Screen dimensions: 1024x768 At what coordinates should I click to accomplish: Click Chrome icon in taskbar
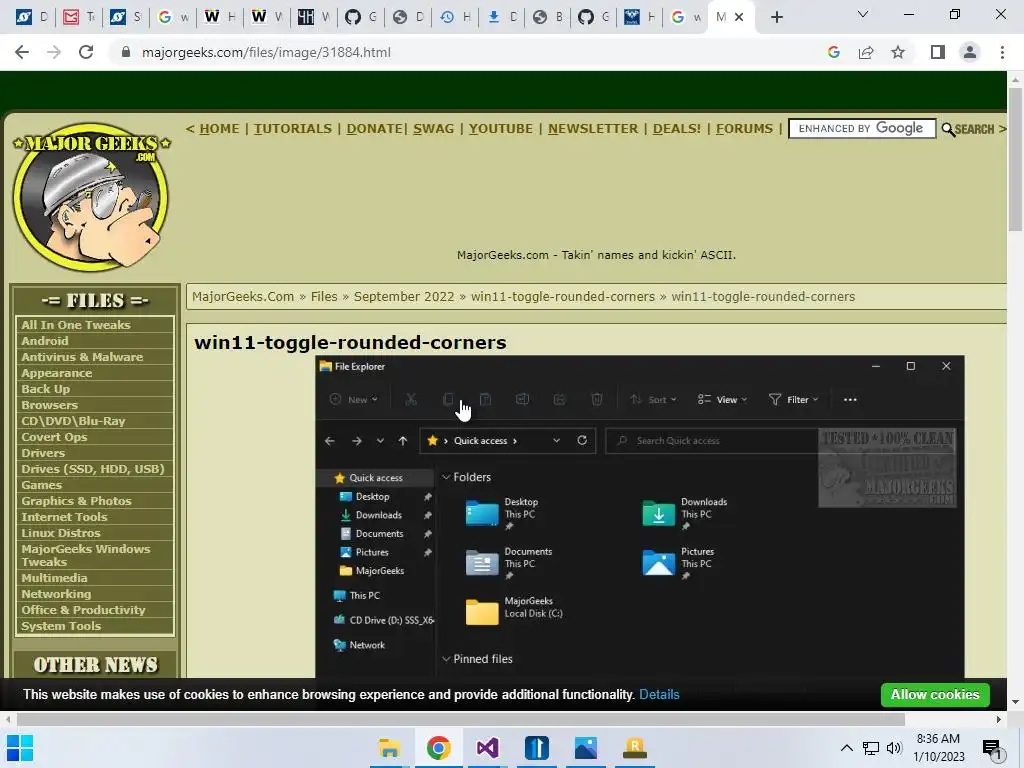[438, 748]
